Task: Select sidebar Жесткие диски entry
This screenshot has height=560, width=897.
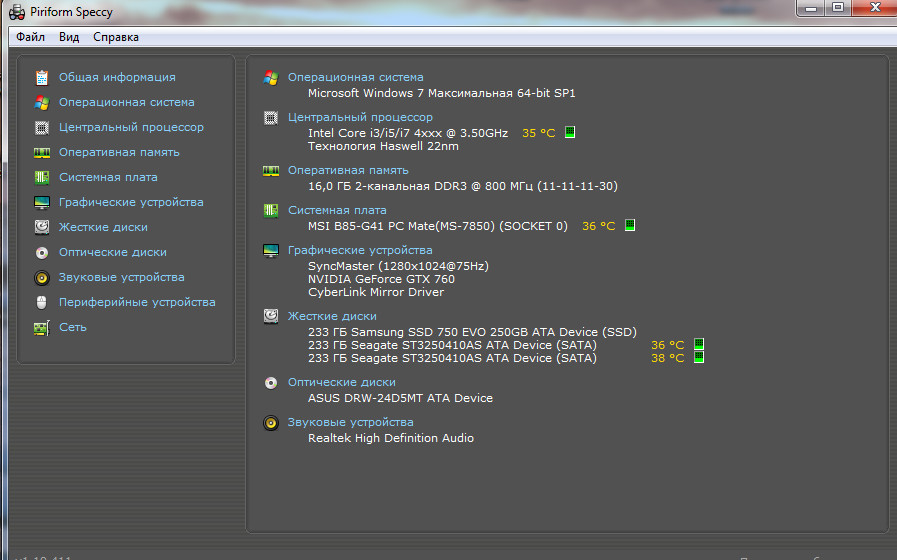Action: (103, 227)
